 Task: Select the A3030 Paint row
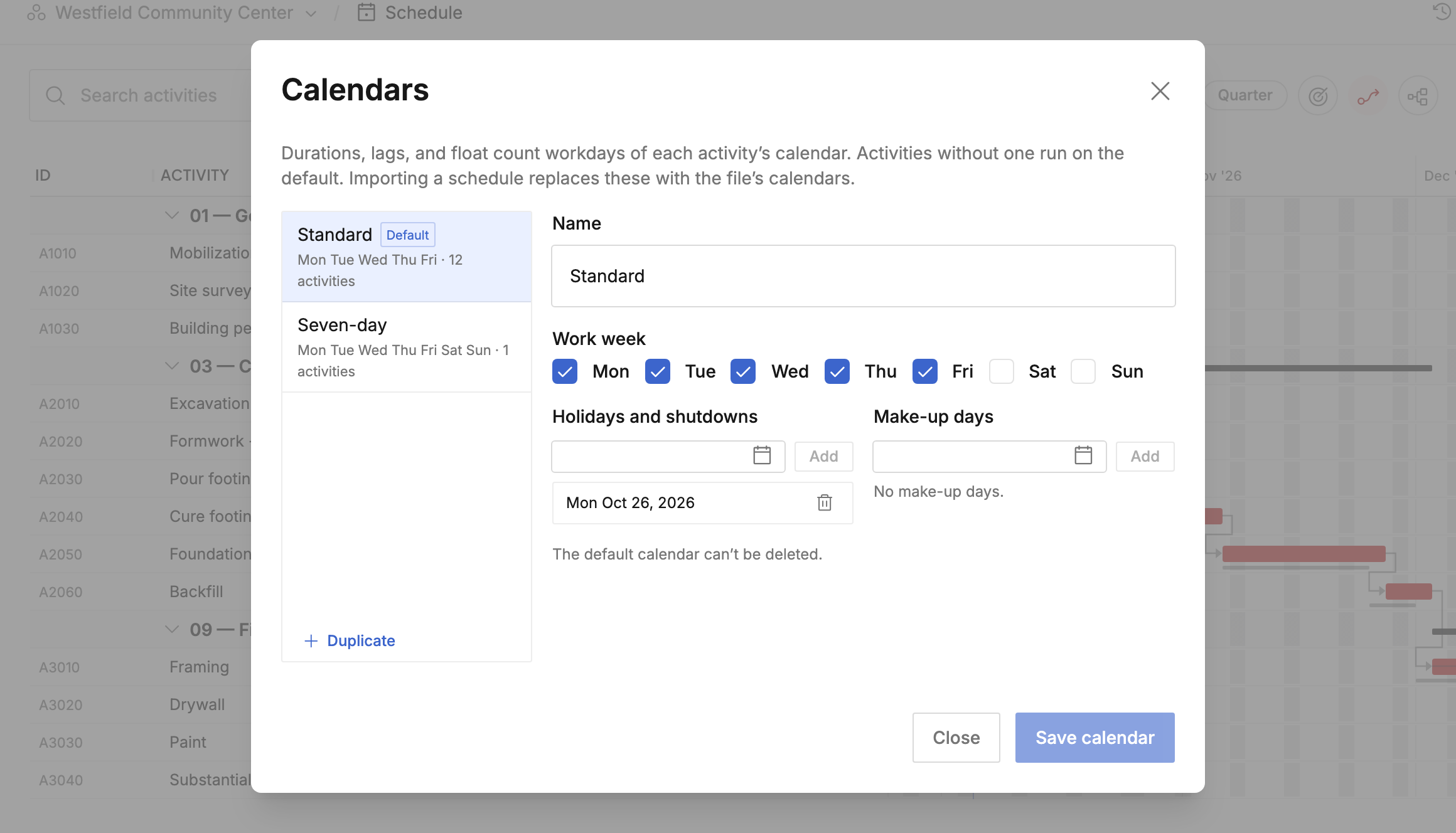(x=141, y=743)
